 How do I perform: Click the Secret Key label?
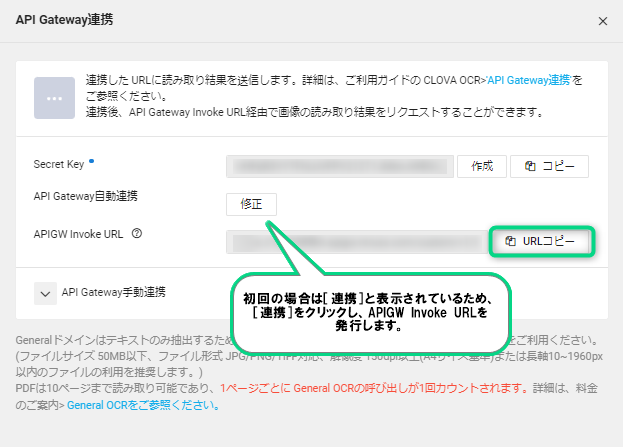59,164
